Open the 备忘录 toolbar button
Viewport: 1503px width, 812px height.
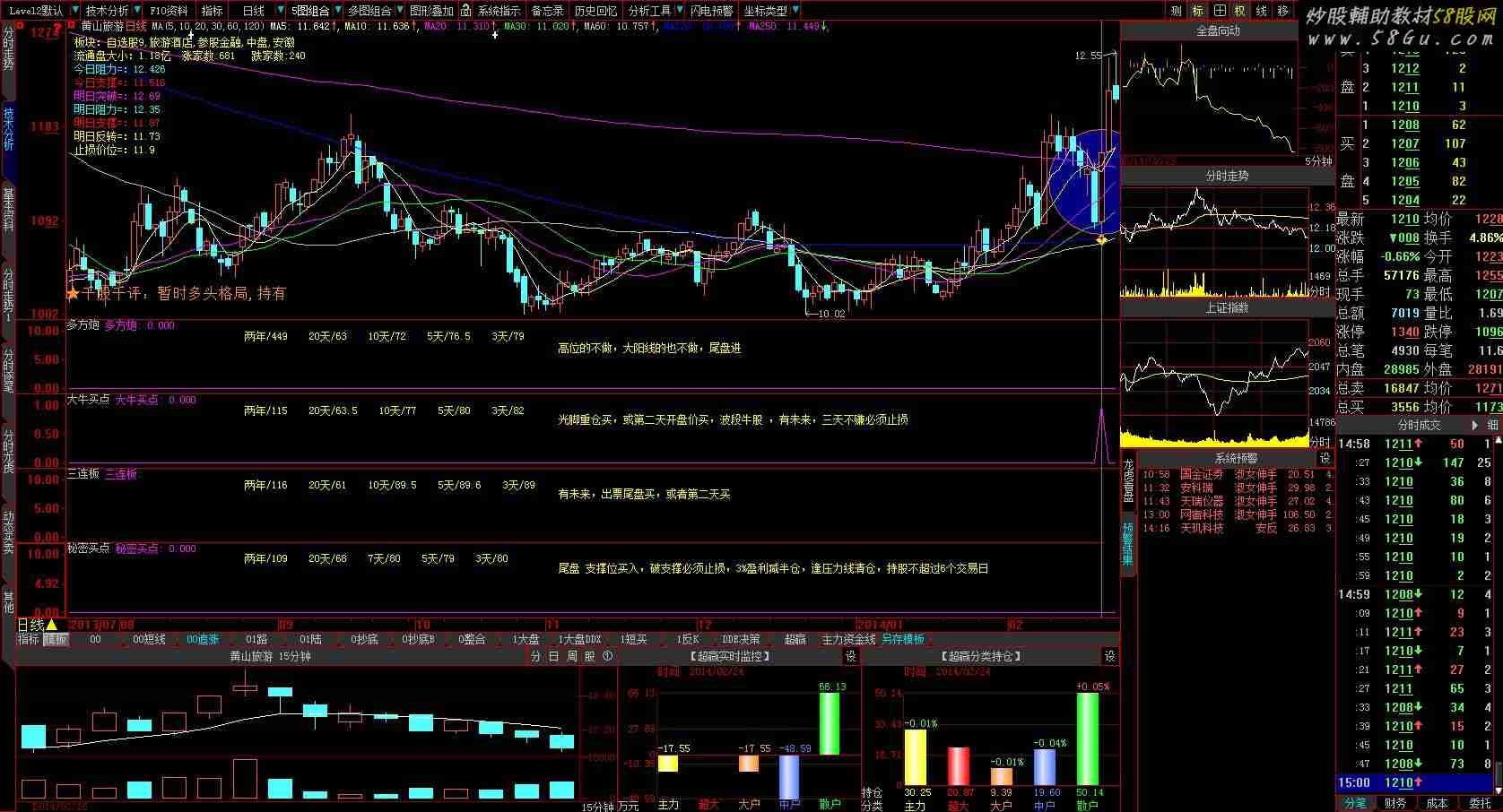pyautogui.click(x=548, y=11)
